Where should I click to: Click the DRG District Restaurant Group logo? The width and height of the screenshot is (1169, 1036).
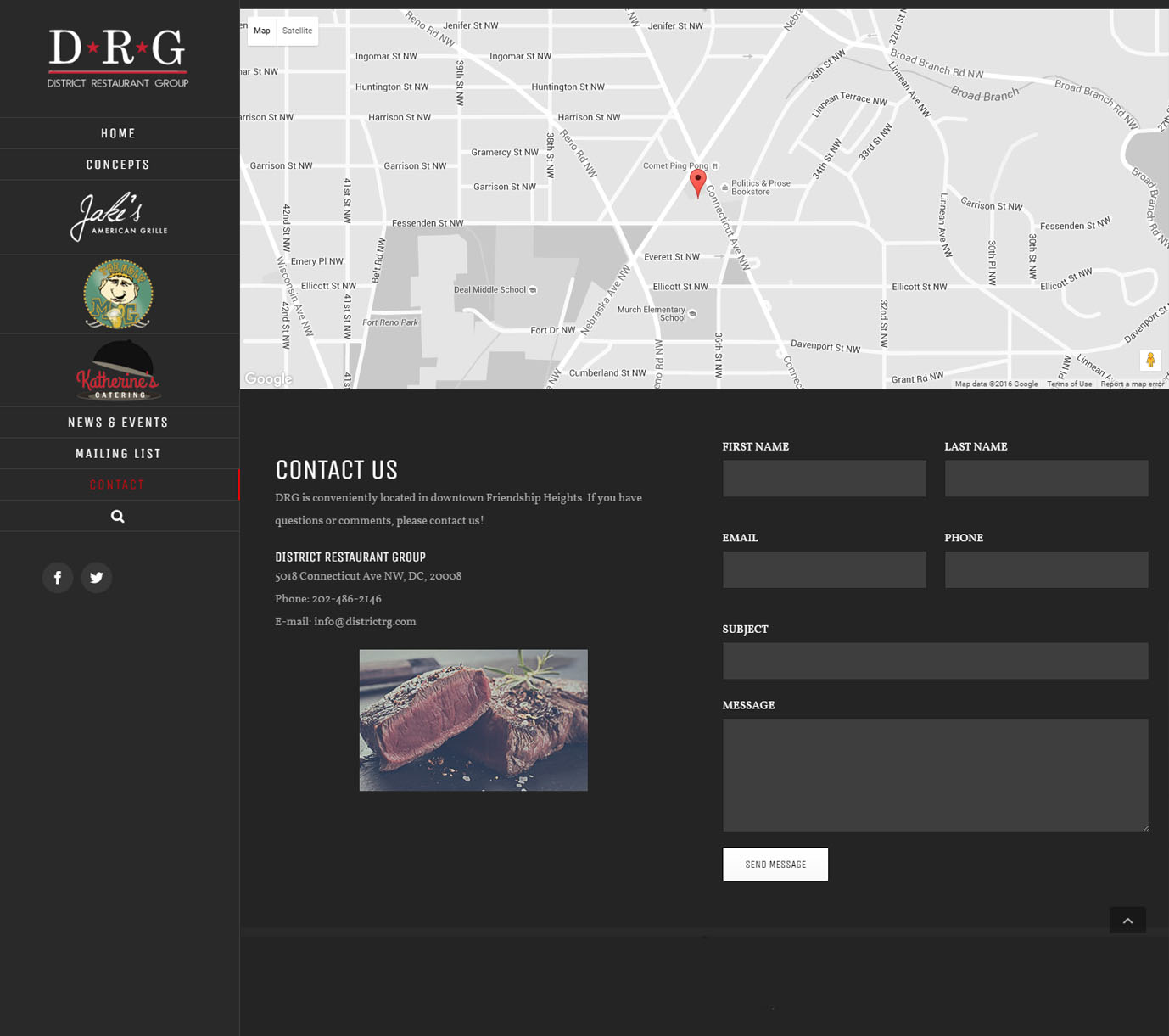click(x=118, y=59)
